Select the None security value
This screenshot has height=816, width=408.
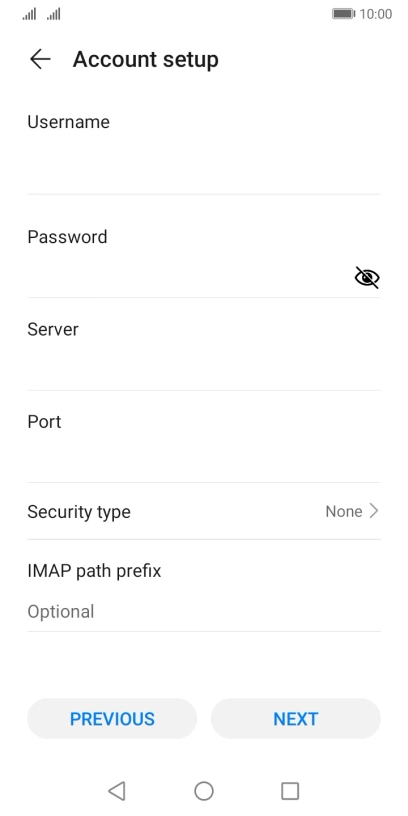tap(343, 512)
